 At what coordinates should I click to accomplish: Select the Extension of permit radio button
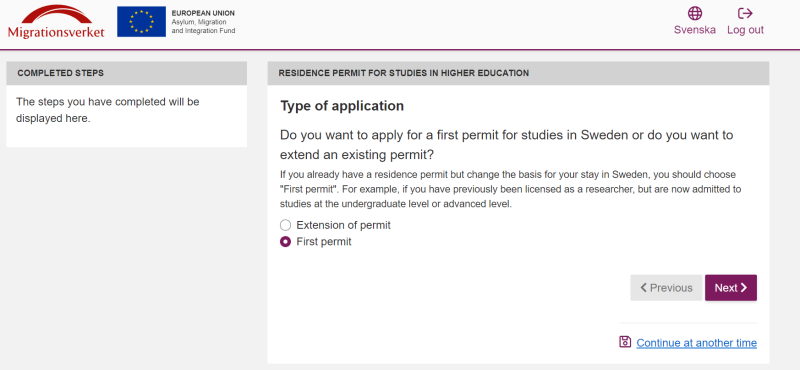pyautogui.click(x=286, y=225)
